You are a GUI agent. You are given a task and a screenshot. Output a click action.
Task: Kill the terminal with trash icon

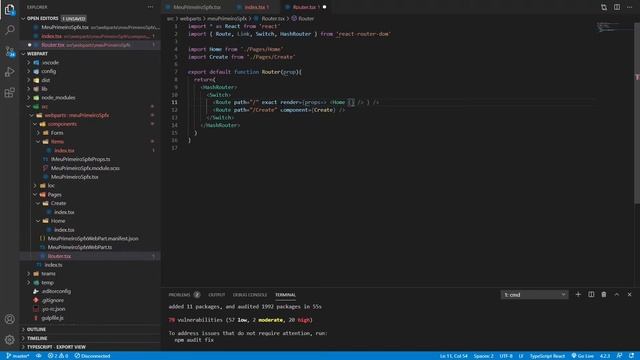[x=604, y=294]
